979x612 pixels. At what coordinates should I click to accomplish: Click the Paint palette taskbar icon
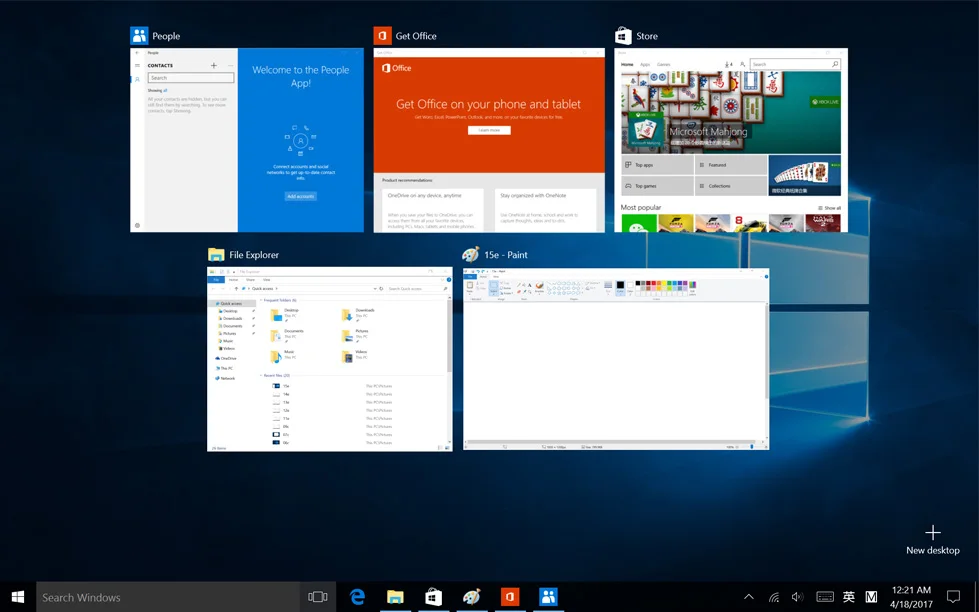point(471,597)
